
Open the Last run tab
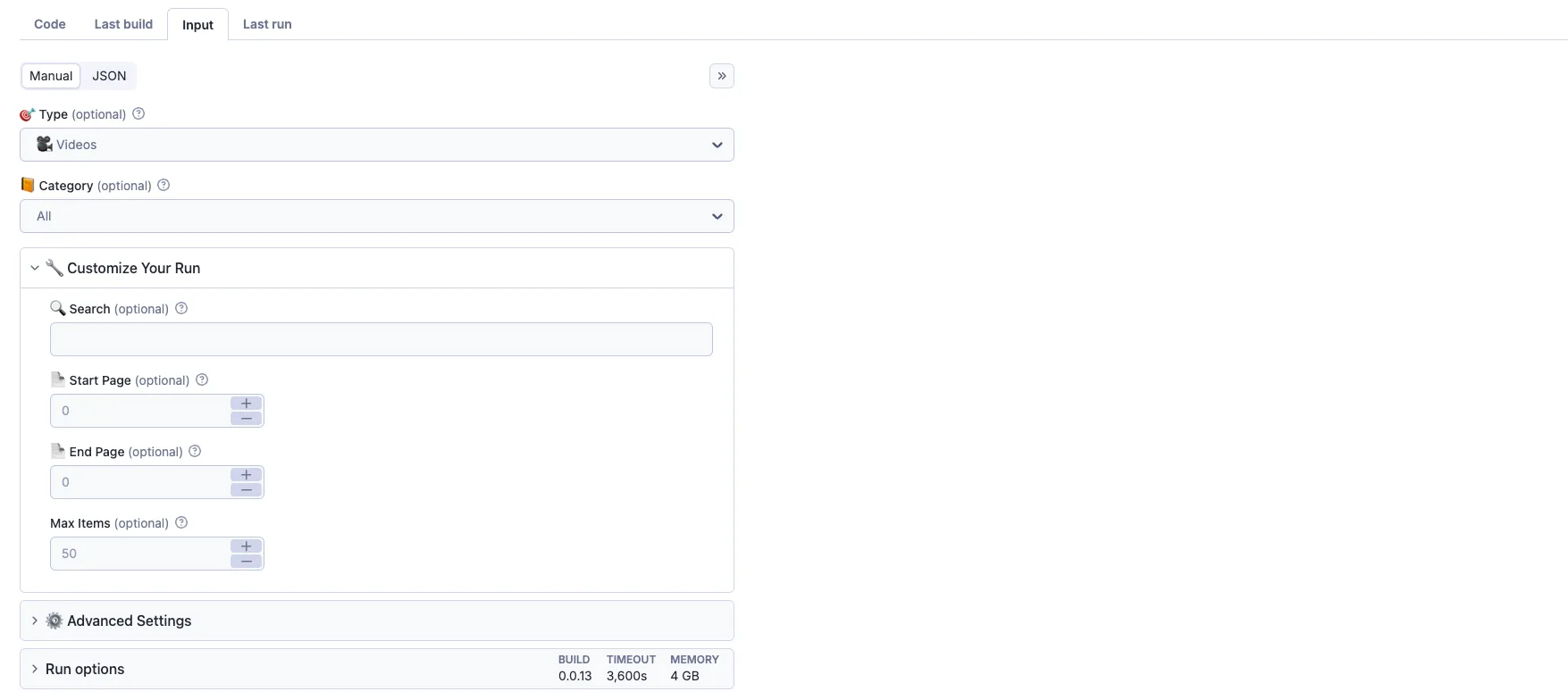click(267, 24)
